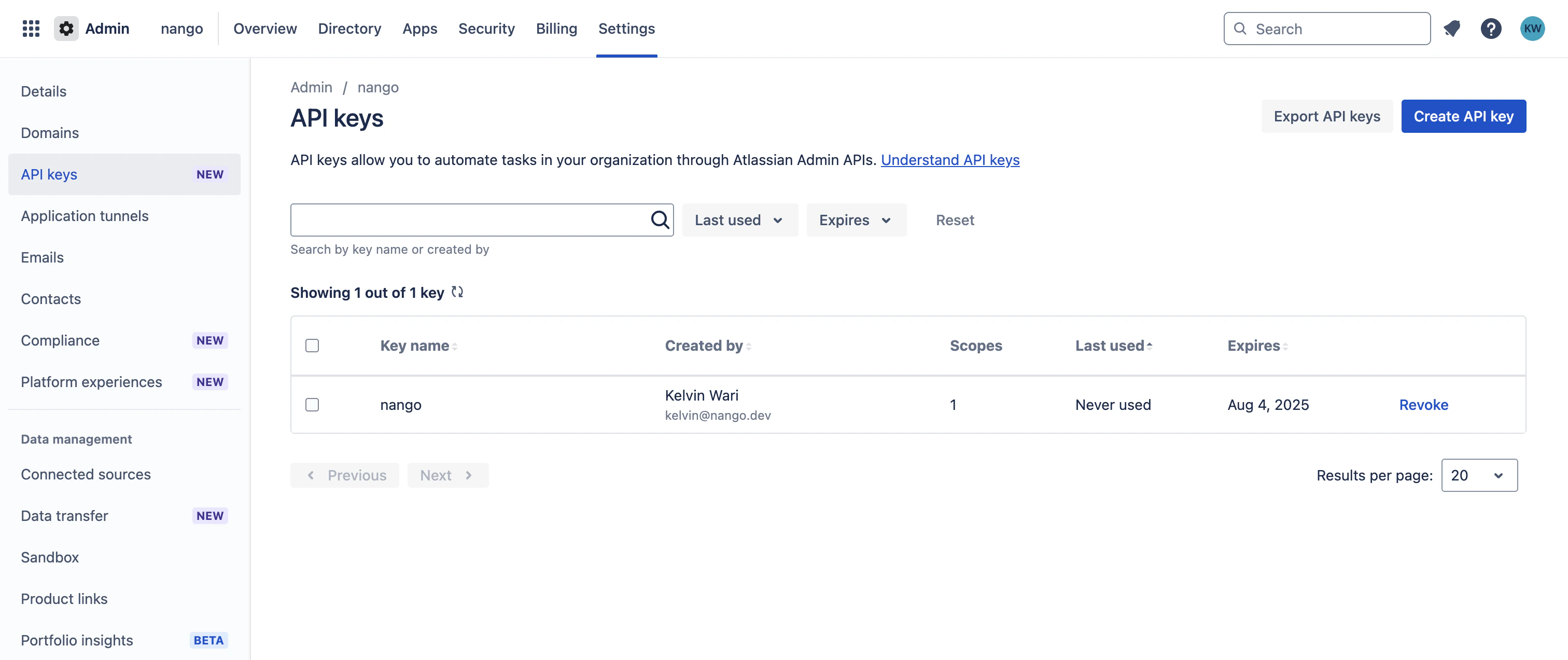Expand the Expires filter dropdown

click(x=855, y=220)
